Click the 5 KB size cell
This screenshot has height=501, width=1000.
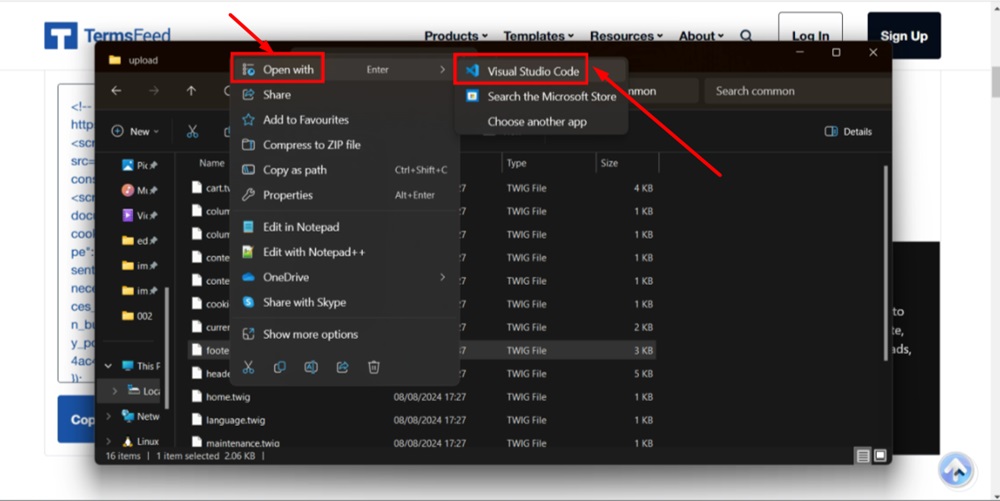coord(643,374)
